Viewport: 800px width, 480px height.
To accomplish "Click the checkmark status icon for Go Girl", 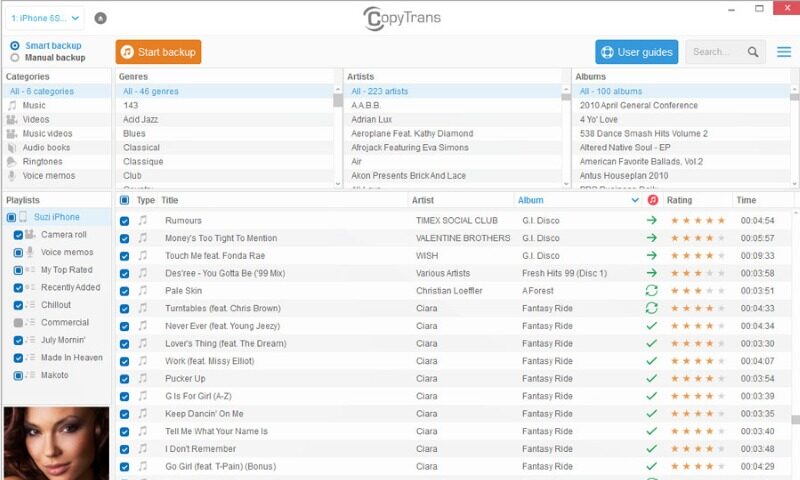I will pos(652,466).
